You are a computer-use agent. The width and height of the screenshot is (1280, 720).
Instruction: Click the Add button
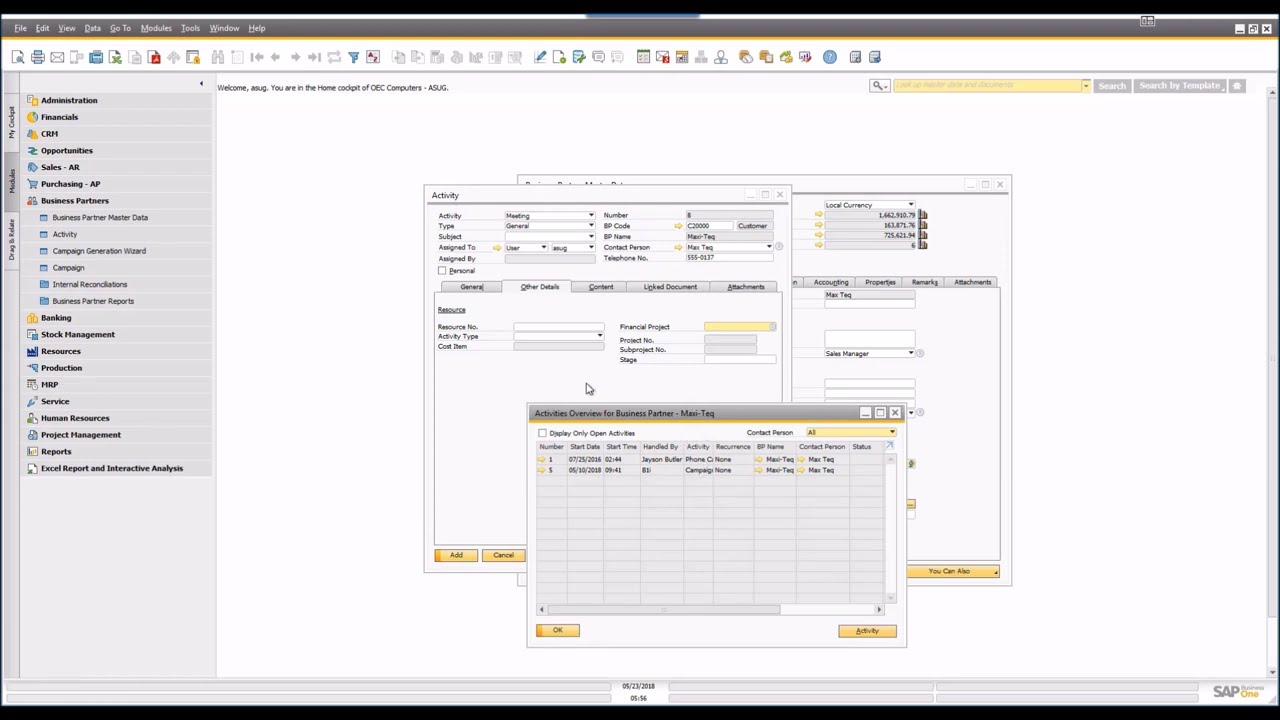click(456, 555)
